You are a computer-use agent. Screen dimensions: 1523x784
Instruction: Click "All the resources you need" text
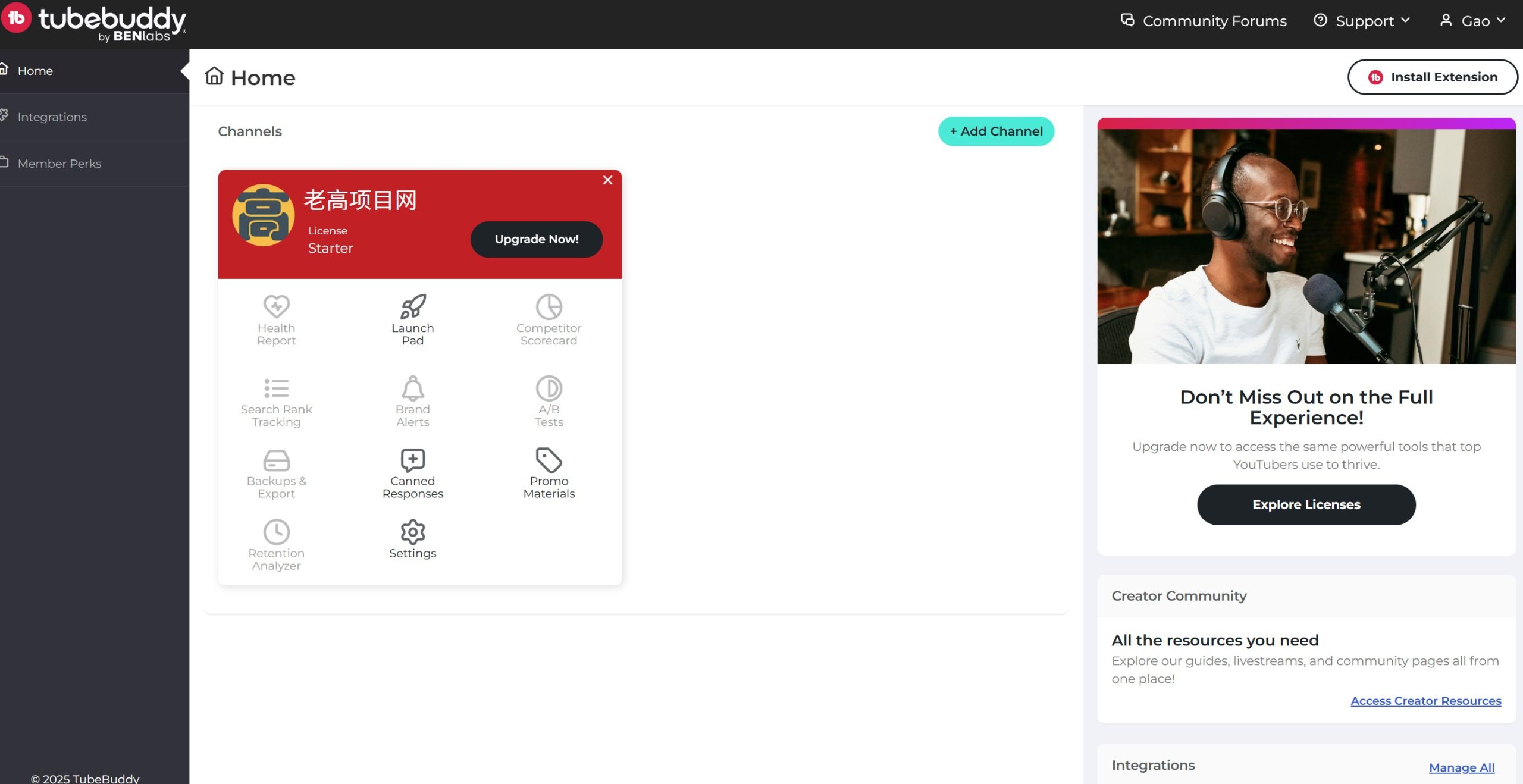tap(1214, 641)
